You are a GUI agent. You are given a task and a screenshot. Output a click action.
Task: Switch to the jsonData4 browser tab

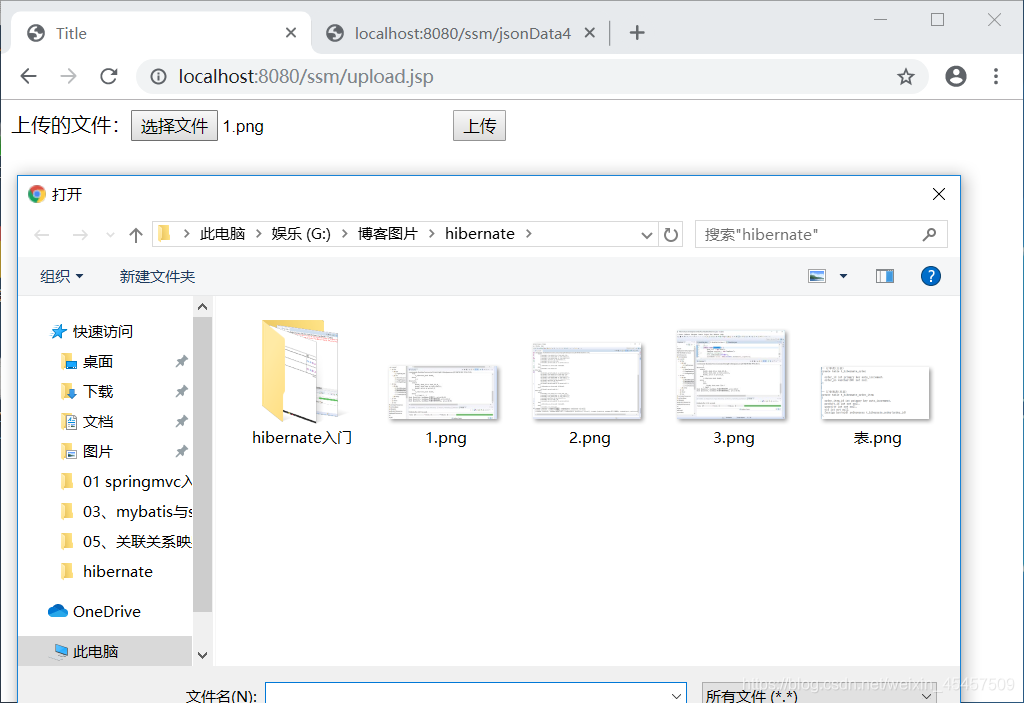coord(460,32)
